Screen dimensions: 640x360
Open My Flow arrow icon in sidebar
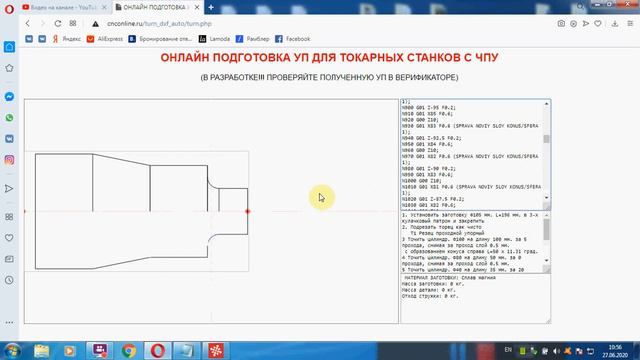(x=9, y=189)
